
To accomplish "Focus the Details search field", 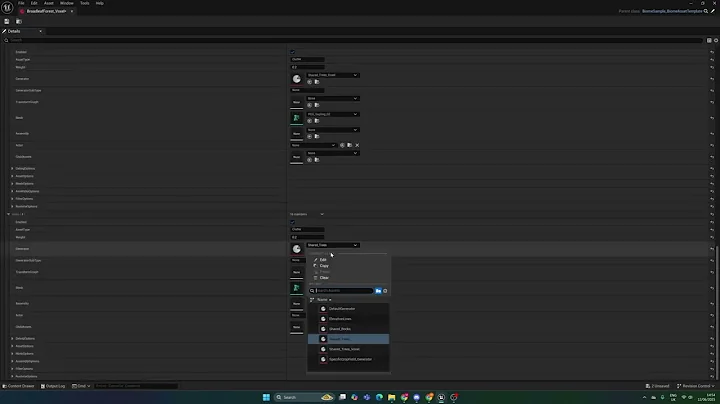I will 354,40.
